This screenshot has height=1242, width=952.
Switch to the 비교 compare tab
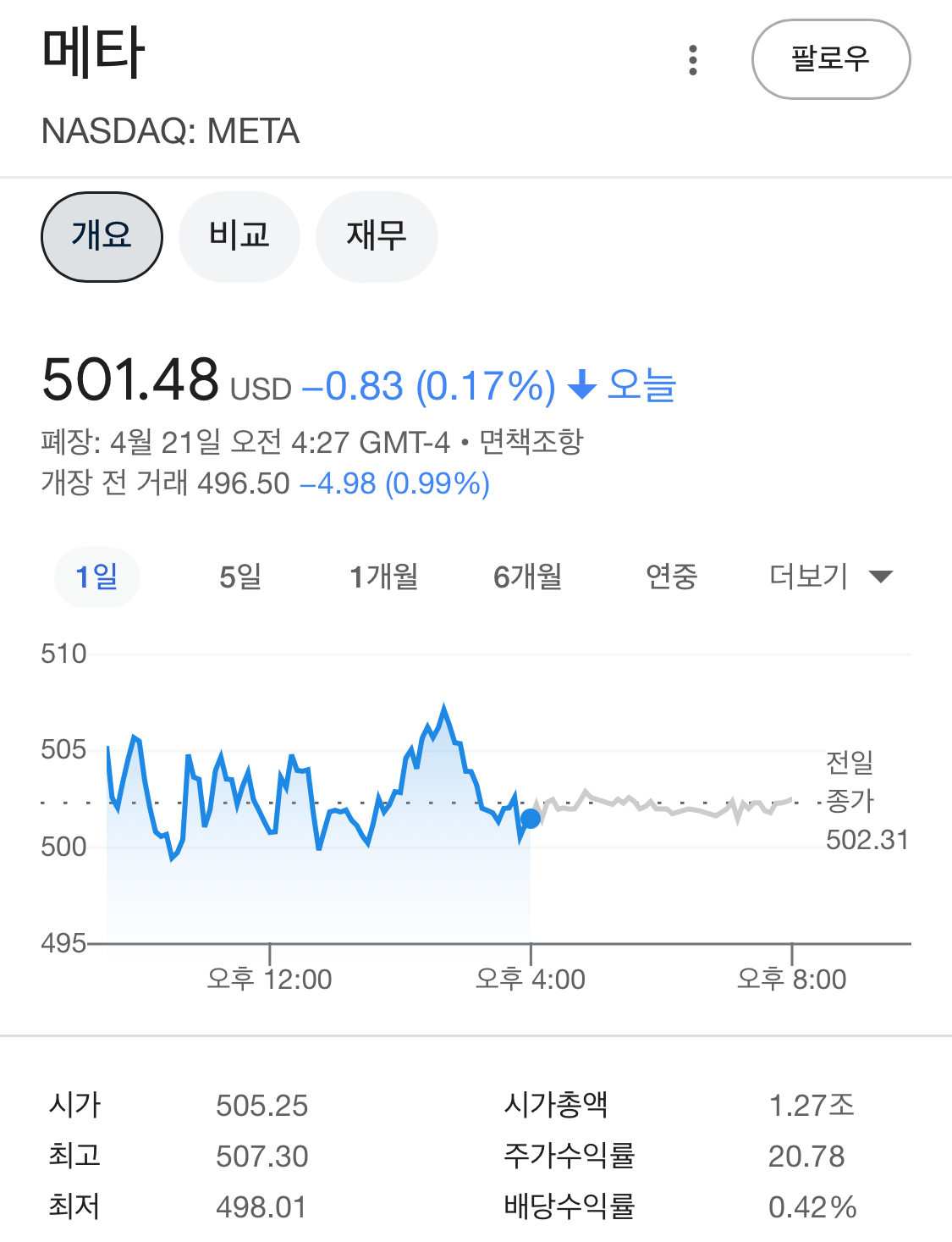[239, 236]
